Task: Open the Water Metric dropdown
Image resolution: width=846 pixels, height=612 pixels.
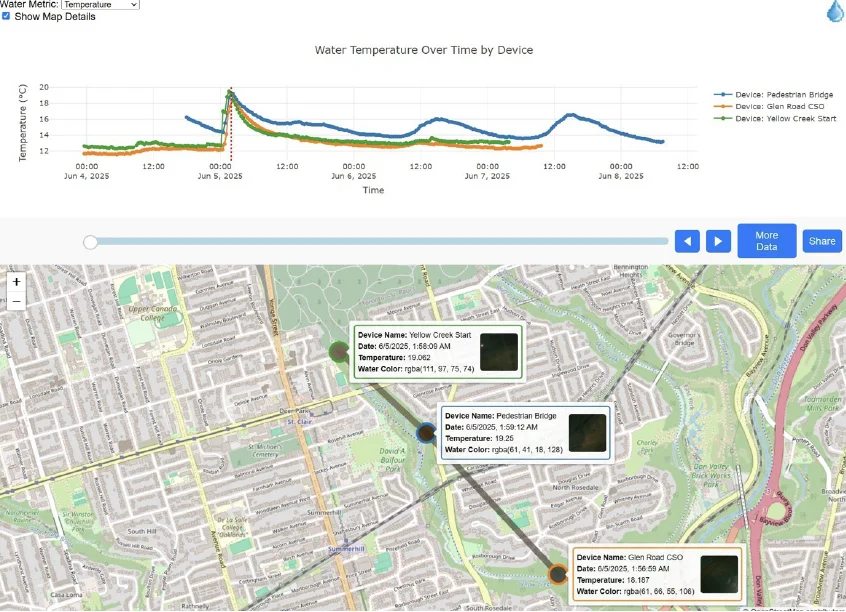Action: tap(100, 5)
